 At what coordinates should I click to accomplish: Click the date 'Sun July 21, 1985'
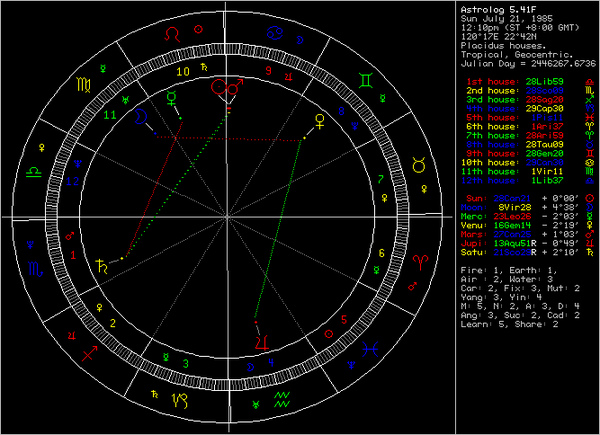pos(507,19)
